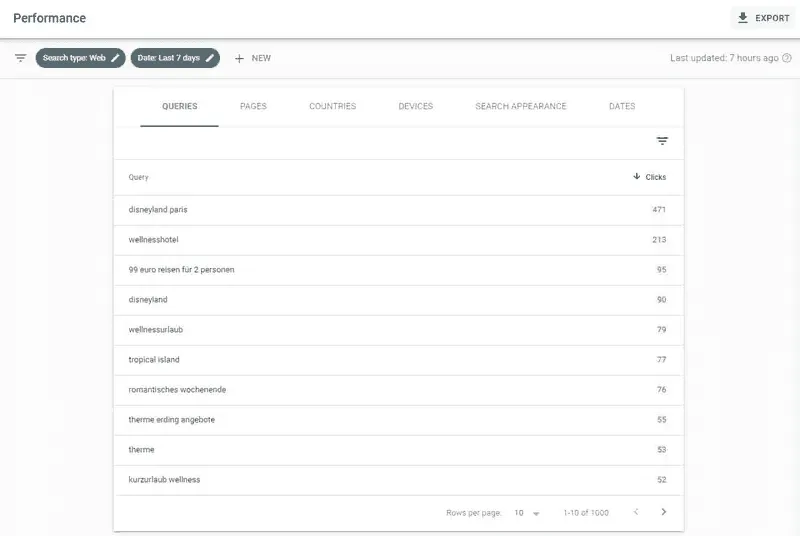Expand the Rows per page dropdown

coord(526,513)
